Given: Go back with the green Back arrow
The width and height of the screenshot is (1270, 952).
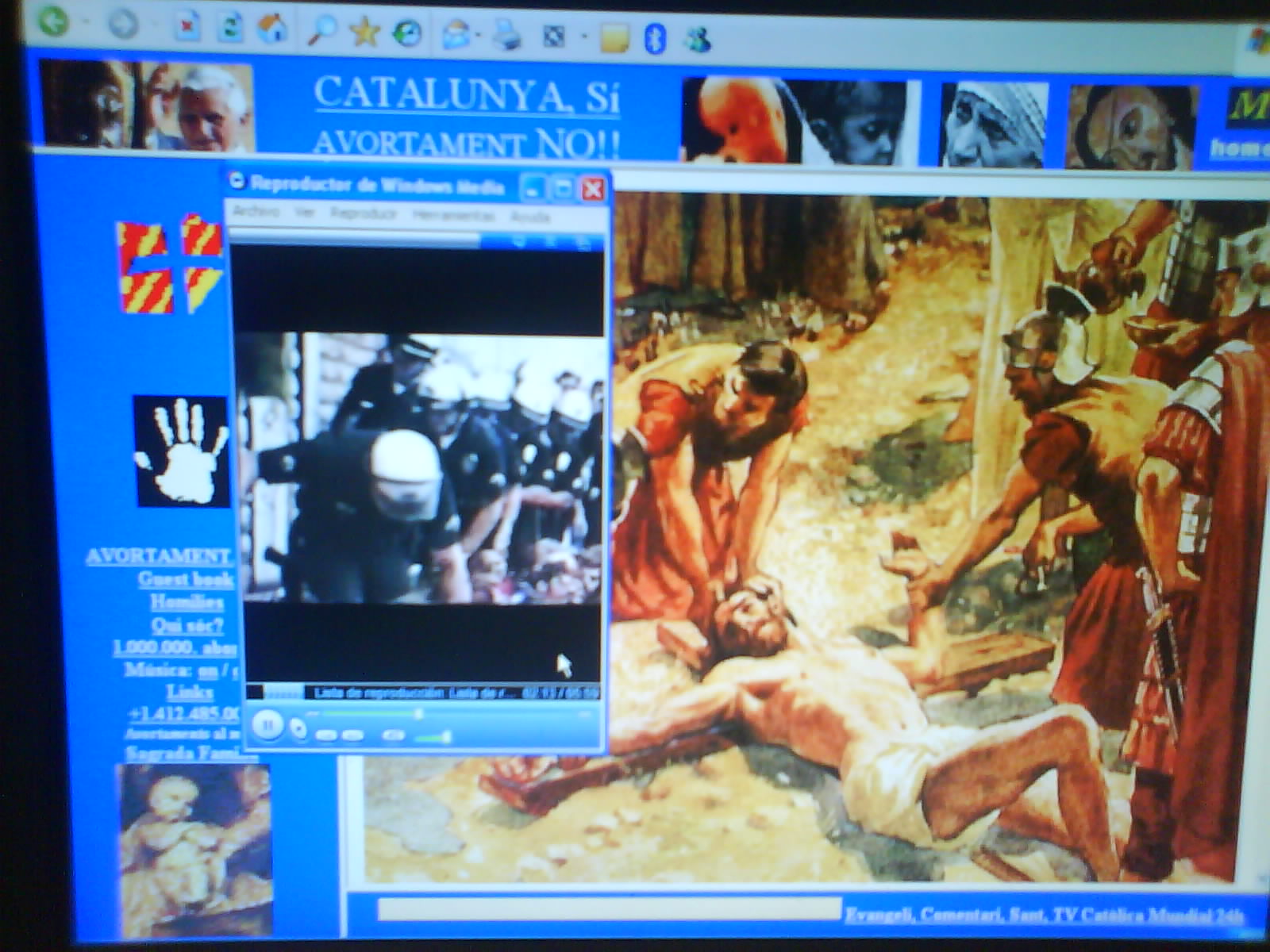Looking at the screenshot, I should point(54,22).
